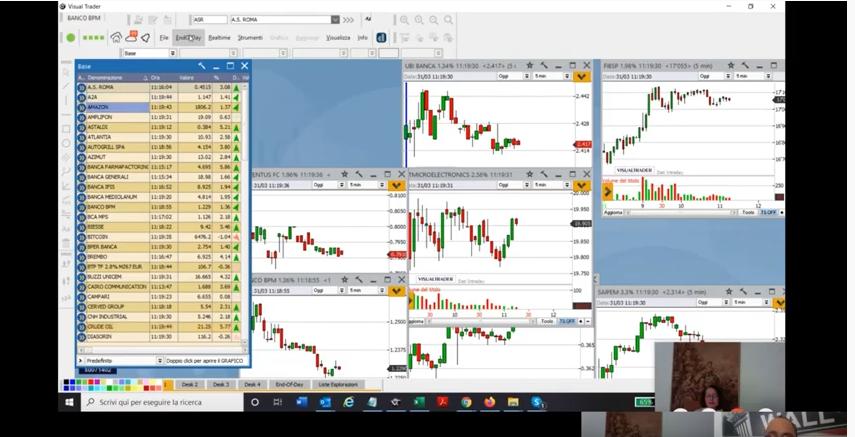
Task: Open Google Chrome from the taskbar
Action: (466, 402)
